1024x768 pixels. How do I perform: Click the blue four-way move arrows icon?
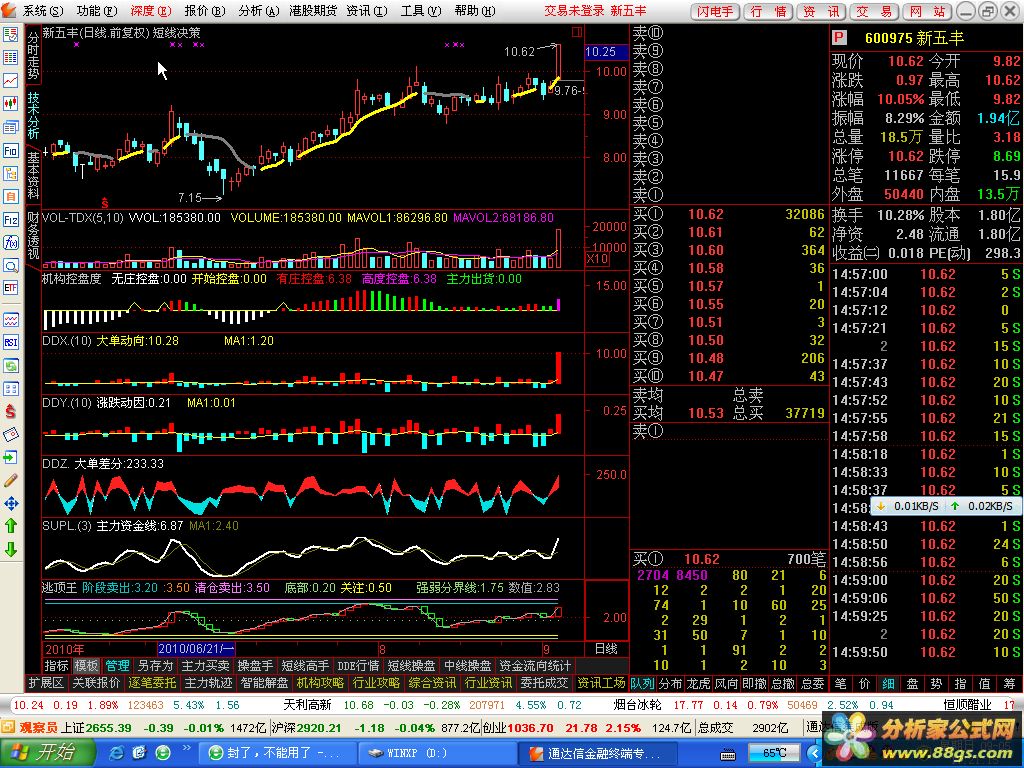(x=10, y=504)
